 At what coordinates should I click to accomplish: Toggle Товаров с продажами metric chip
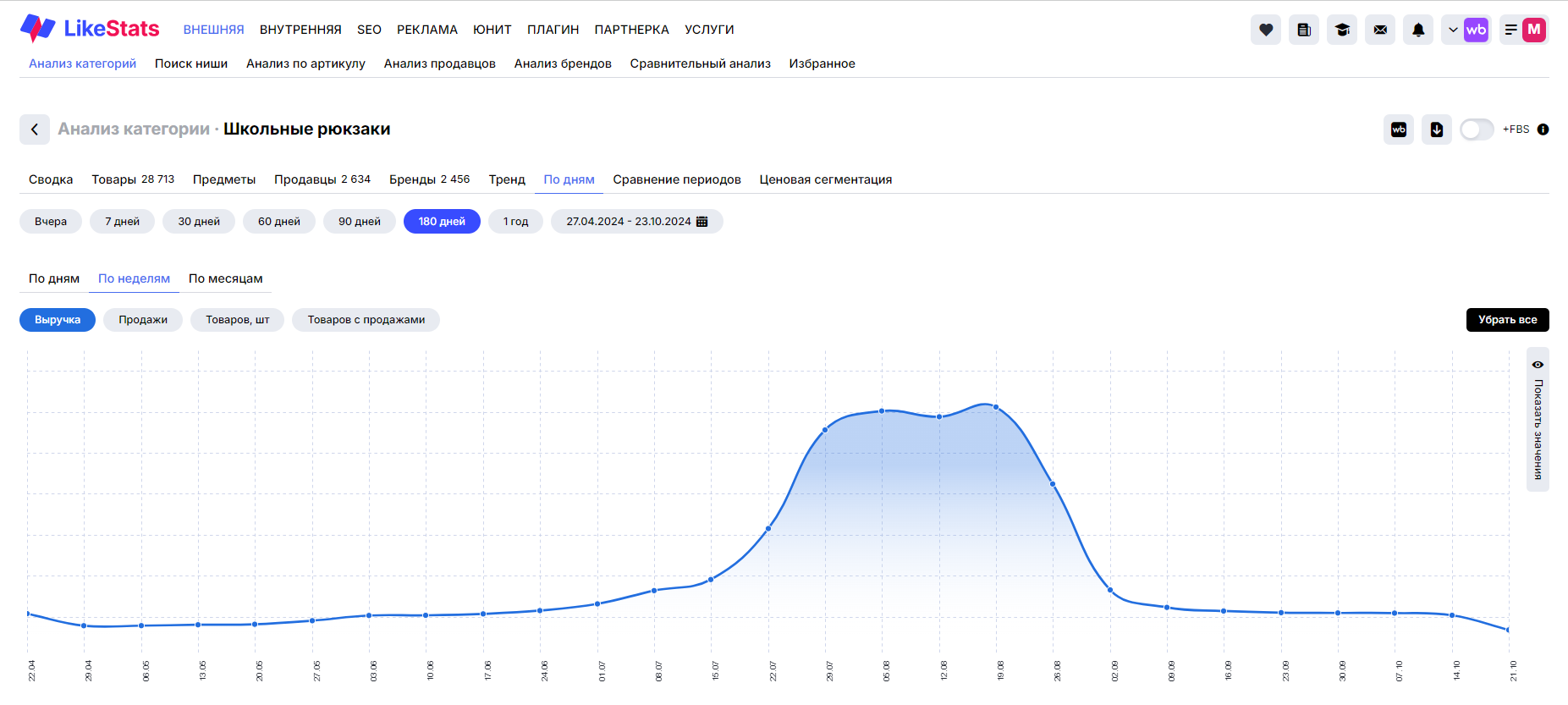(366, 320)
